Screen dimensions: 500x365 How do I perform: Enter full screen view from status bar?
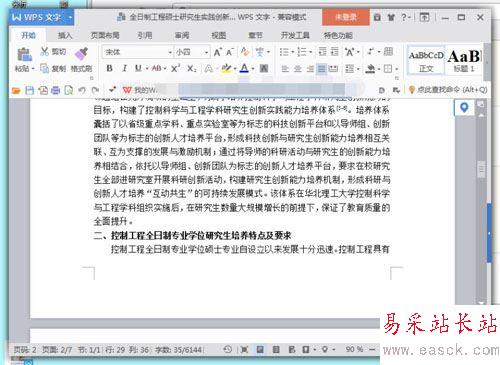[244, 349]
